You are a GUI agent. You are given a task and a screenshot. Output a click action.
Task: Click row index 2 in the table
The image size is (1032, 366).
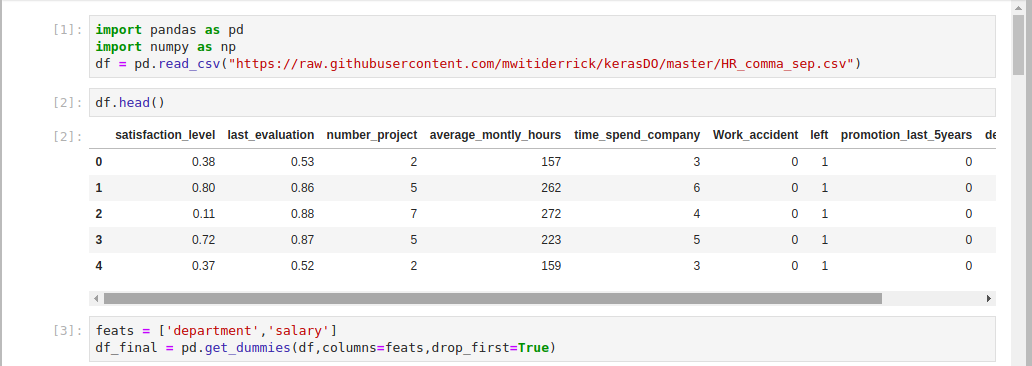coord(99,214)
